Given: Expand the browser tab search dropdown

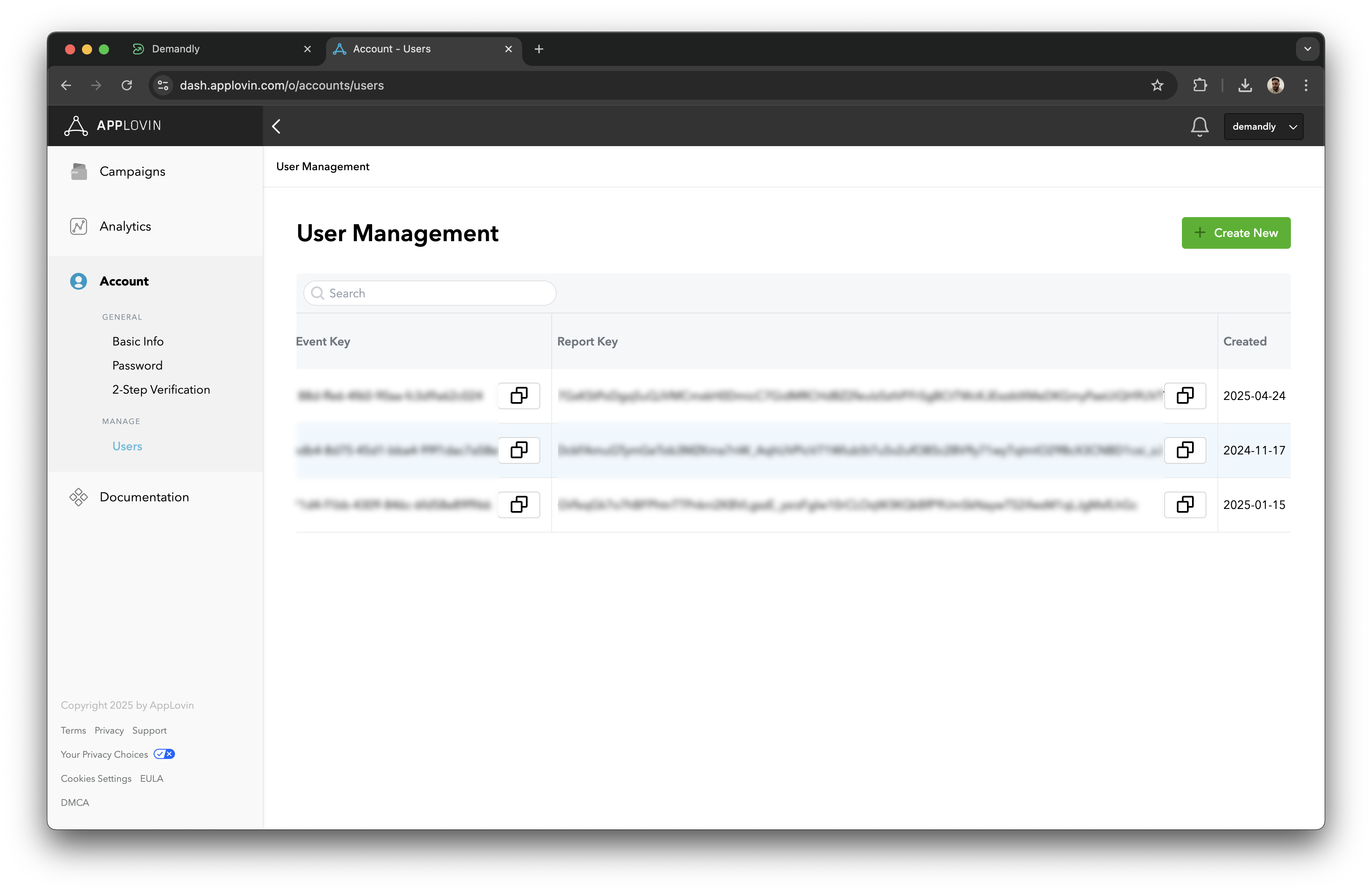Looking at the screenshot, I should tap(1307, 49).
